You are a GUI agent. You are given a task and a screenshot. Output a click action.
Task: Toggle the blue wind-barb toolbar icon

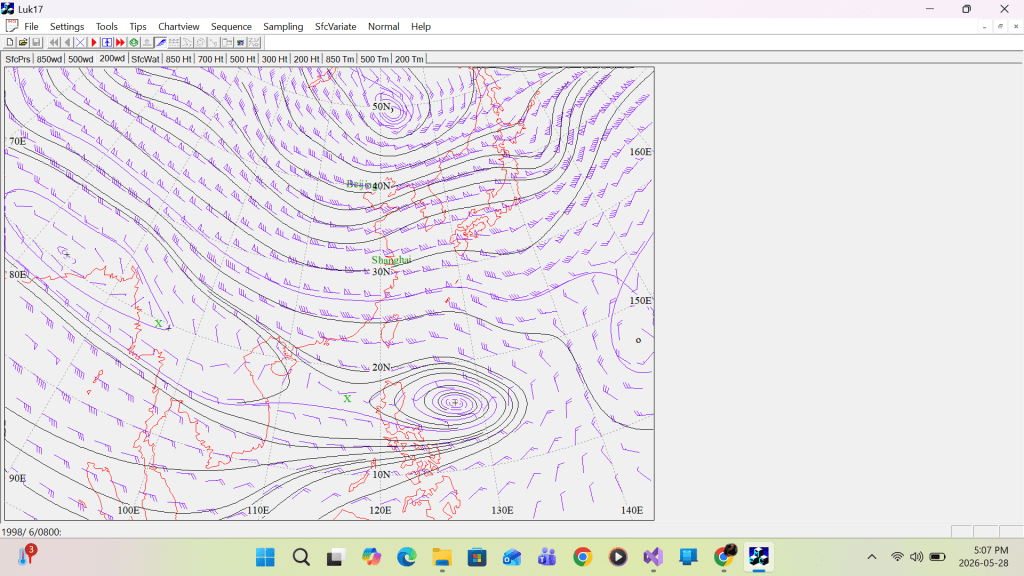[161, 42]
